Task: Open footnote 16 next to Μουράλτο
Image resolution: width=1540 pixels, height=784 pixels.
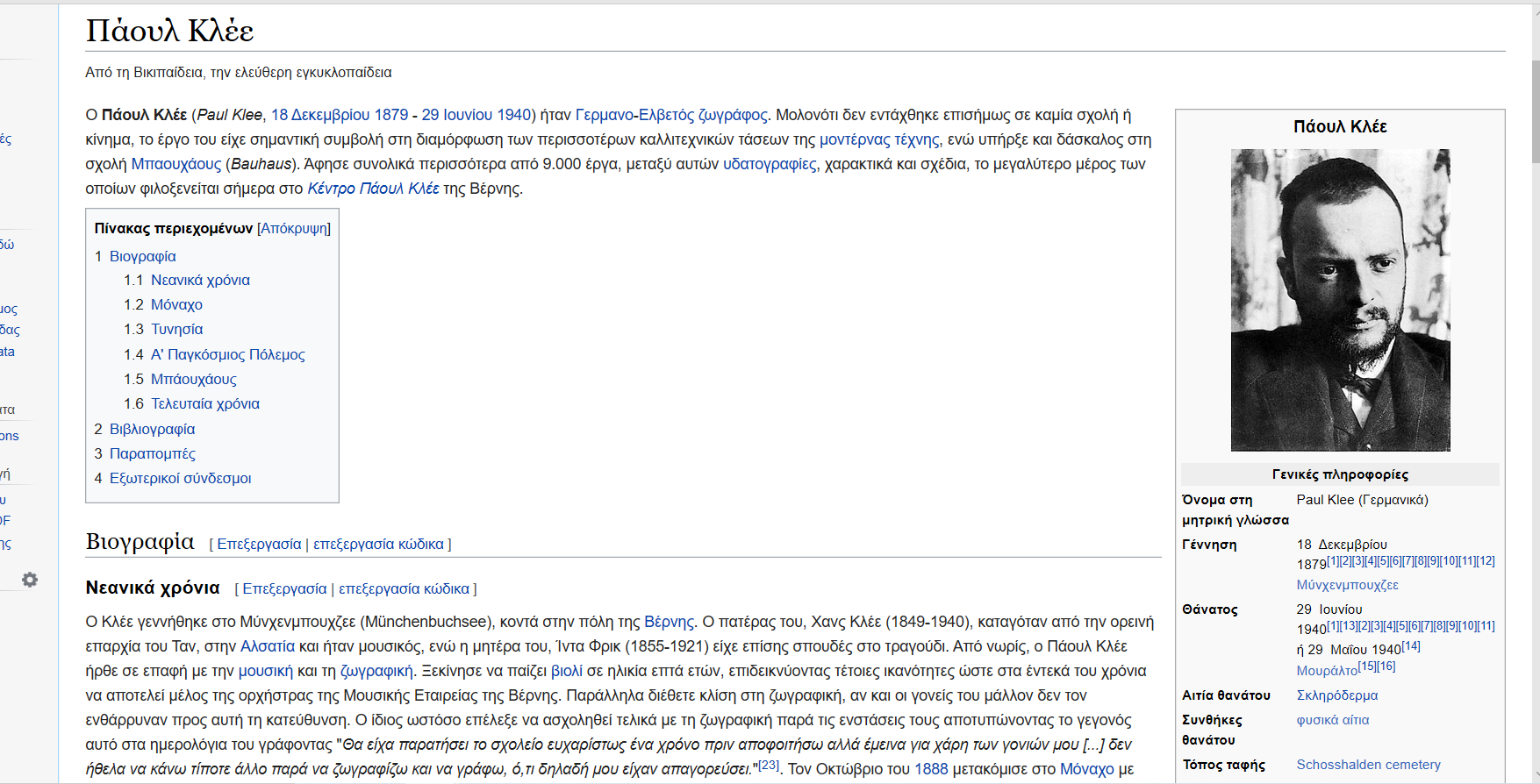Action: click(1386, 666)
